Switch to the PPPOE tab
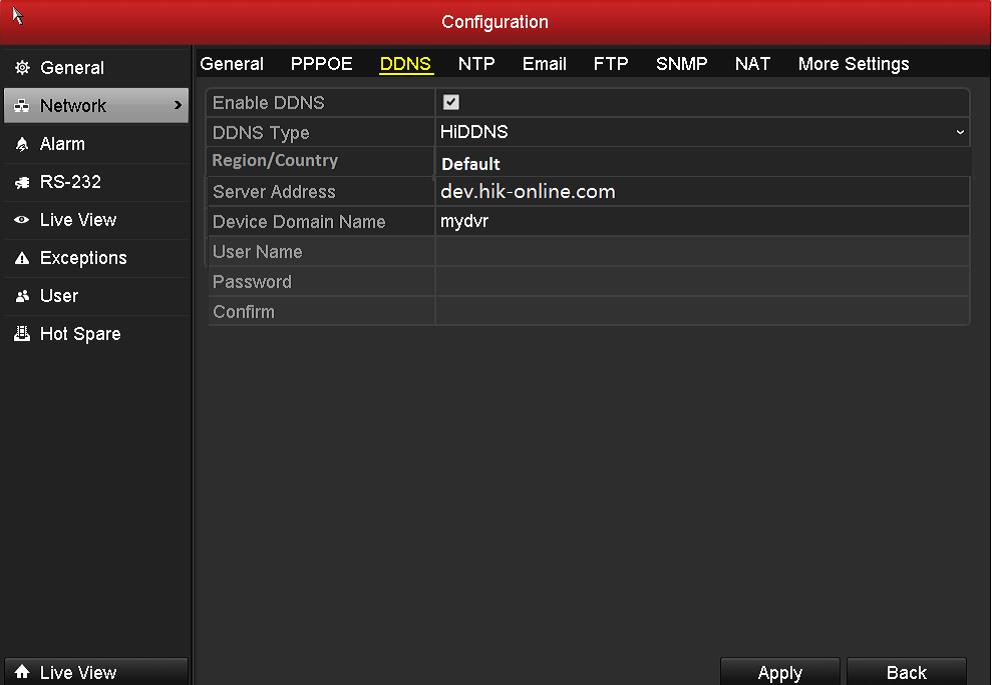 tap(321, 64)
